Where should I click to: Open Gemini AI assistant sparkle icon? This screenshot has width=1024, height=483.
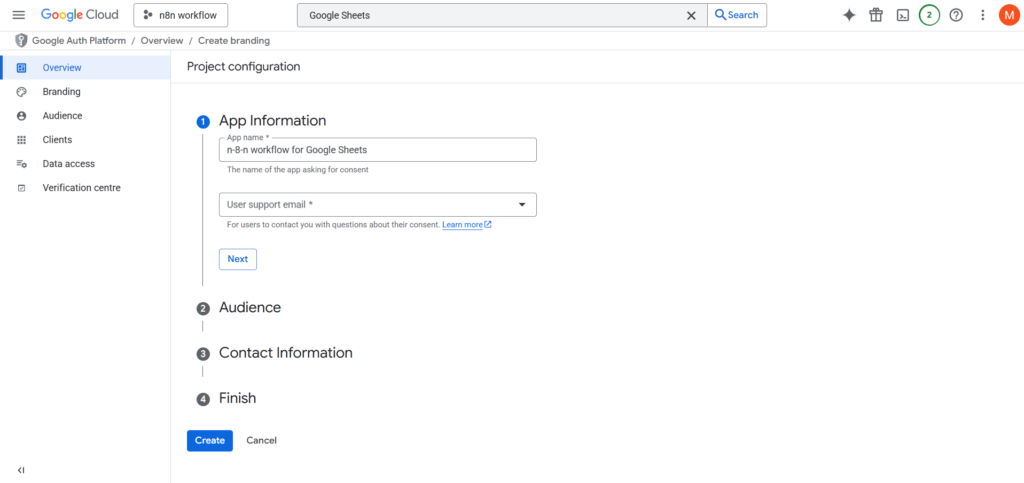[x=849, y=15]
